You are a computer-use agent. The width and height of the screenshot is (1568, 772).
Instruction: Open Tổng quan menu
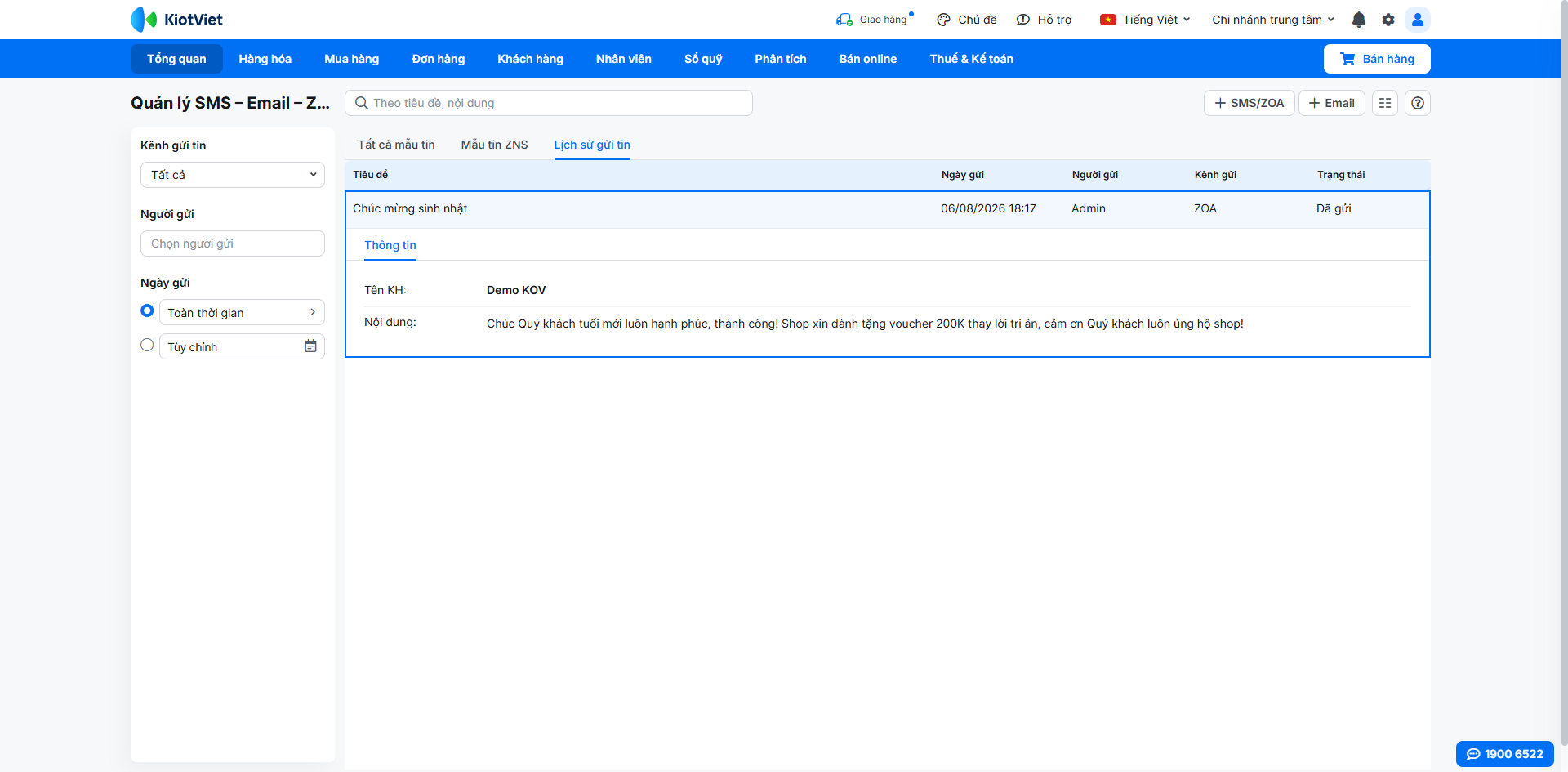[x=176, y=59]
